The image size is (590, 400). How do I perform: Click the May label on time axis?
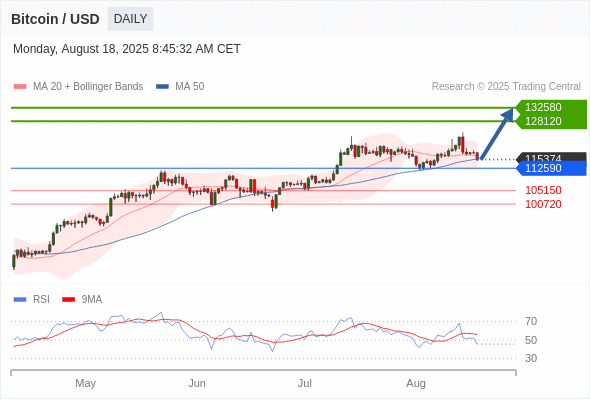coord(85,383)
